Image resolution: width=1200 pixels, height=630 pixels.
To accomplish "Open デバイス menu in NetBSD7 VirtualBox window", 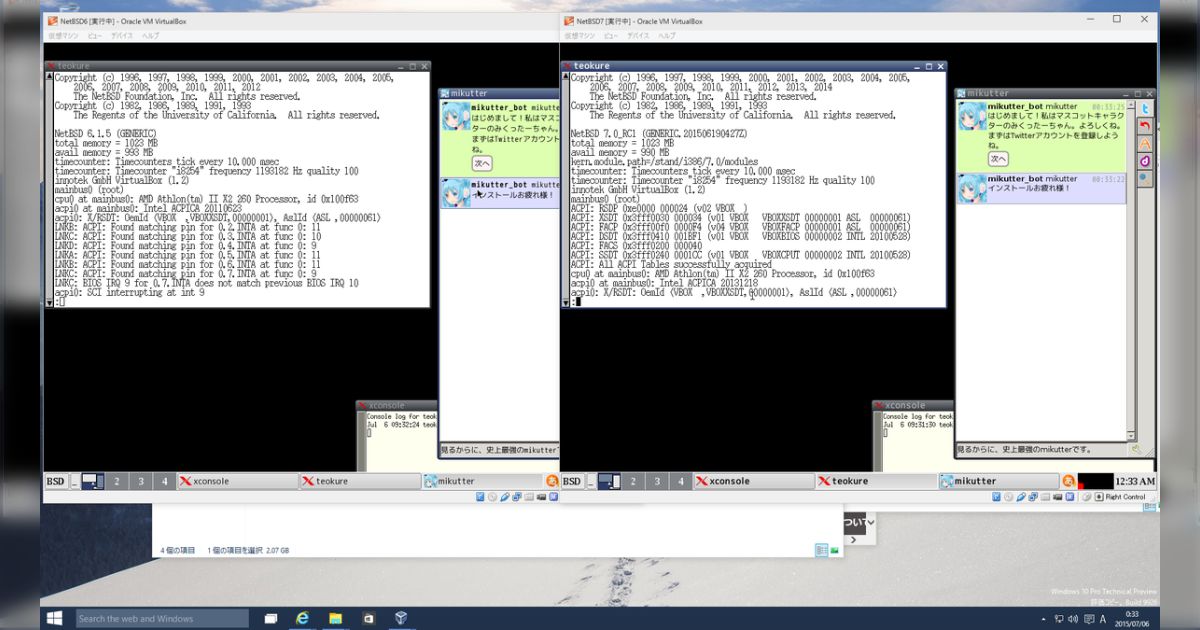I will click(x=639, y=35).
